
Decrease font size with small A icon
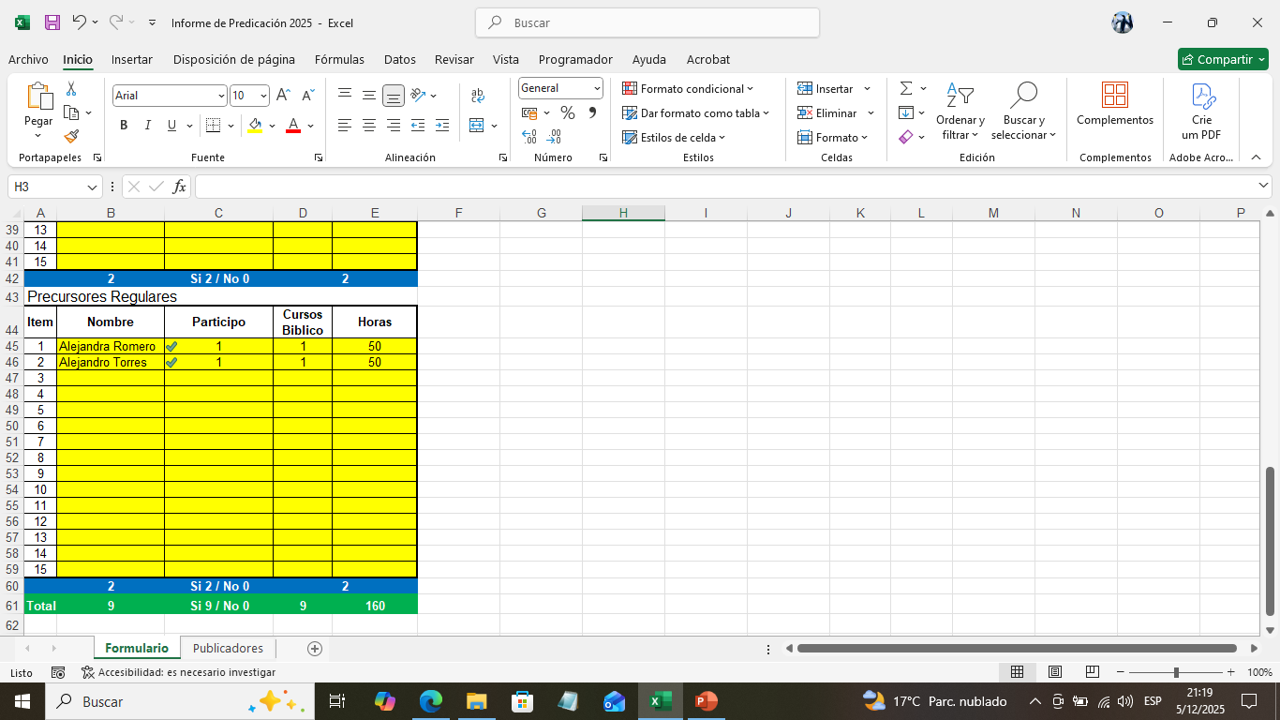pos(307,95)
